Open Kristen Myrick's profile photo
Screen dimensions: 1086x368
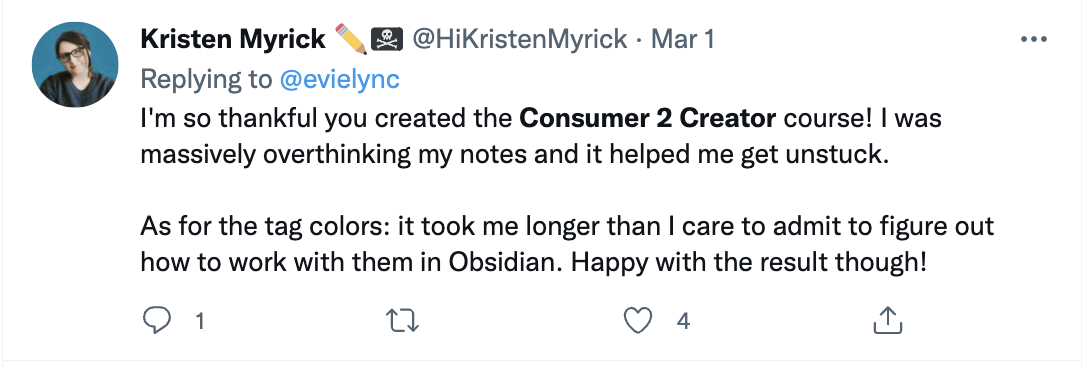point(75,64)
